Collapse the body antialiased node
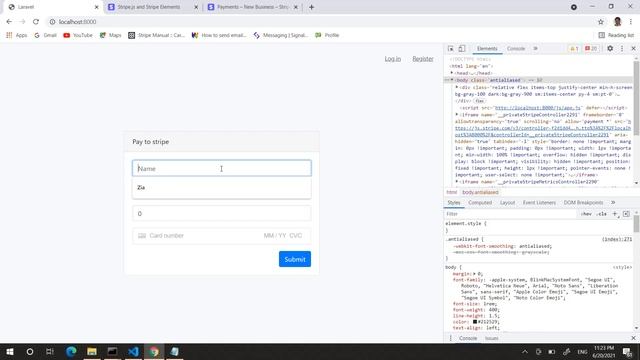Image resolution: width=640 pixels, height=360 pixels. coord(452,80)
